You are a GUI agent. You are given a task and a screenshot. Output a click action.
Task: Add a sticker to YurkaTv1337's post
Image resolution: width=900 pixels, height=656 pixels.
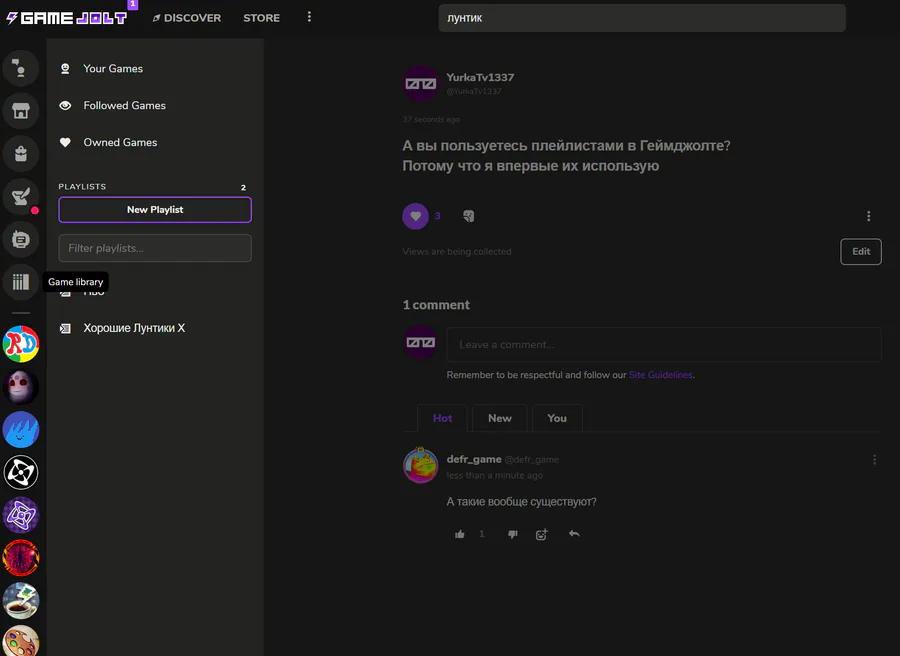pos(468,216)
